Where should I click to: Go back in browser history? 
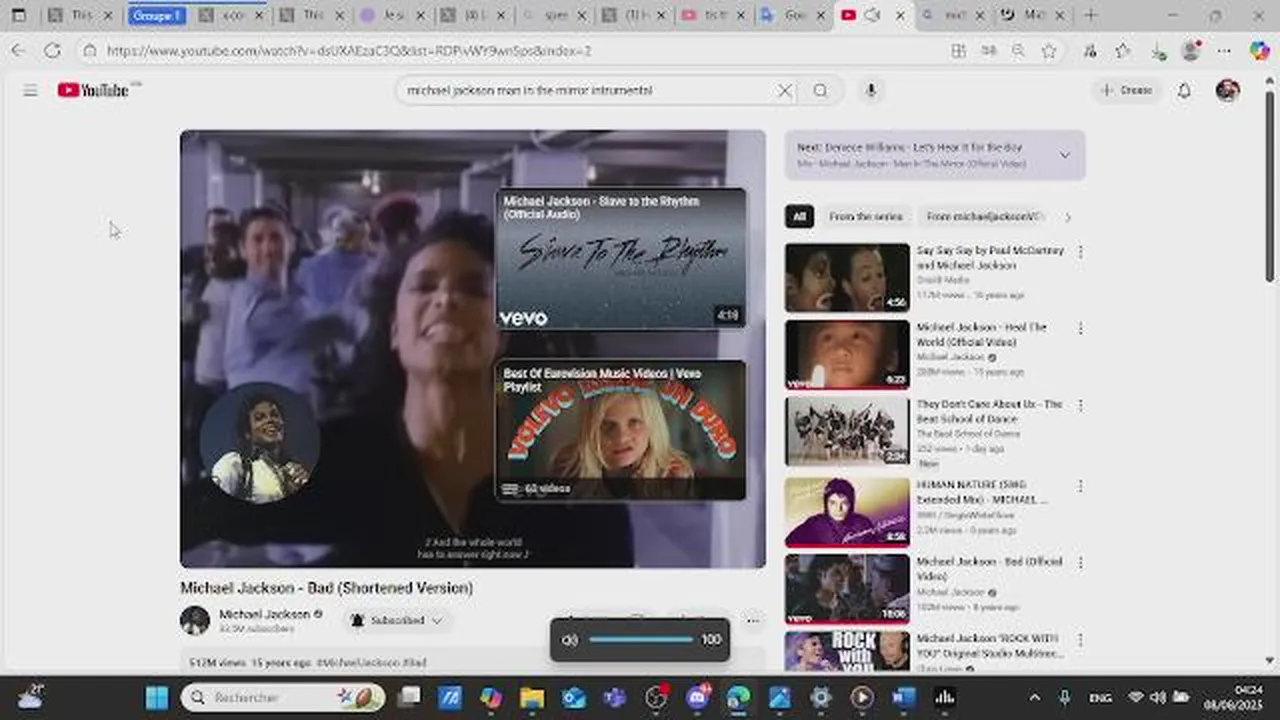(x=18, y=50)
